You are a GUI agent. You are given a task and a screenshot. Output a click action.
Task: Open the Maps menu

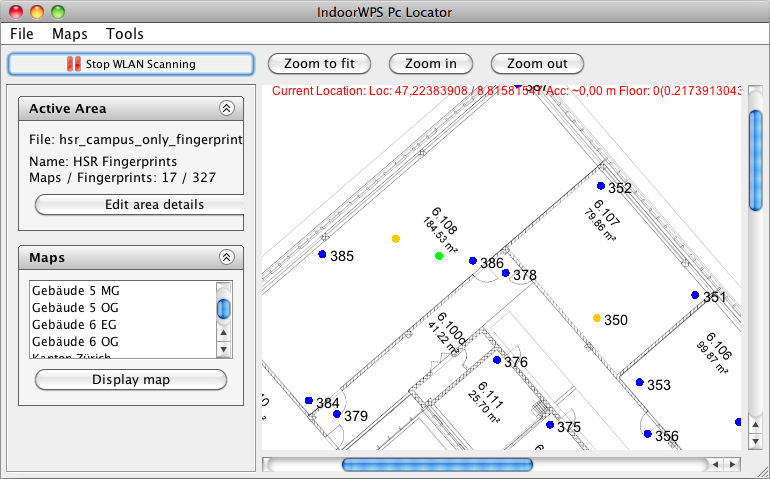(70, 34)
